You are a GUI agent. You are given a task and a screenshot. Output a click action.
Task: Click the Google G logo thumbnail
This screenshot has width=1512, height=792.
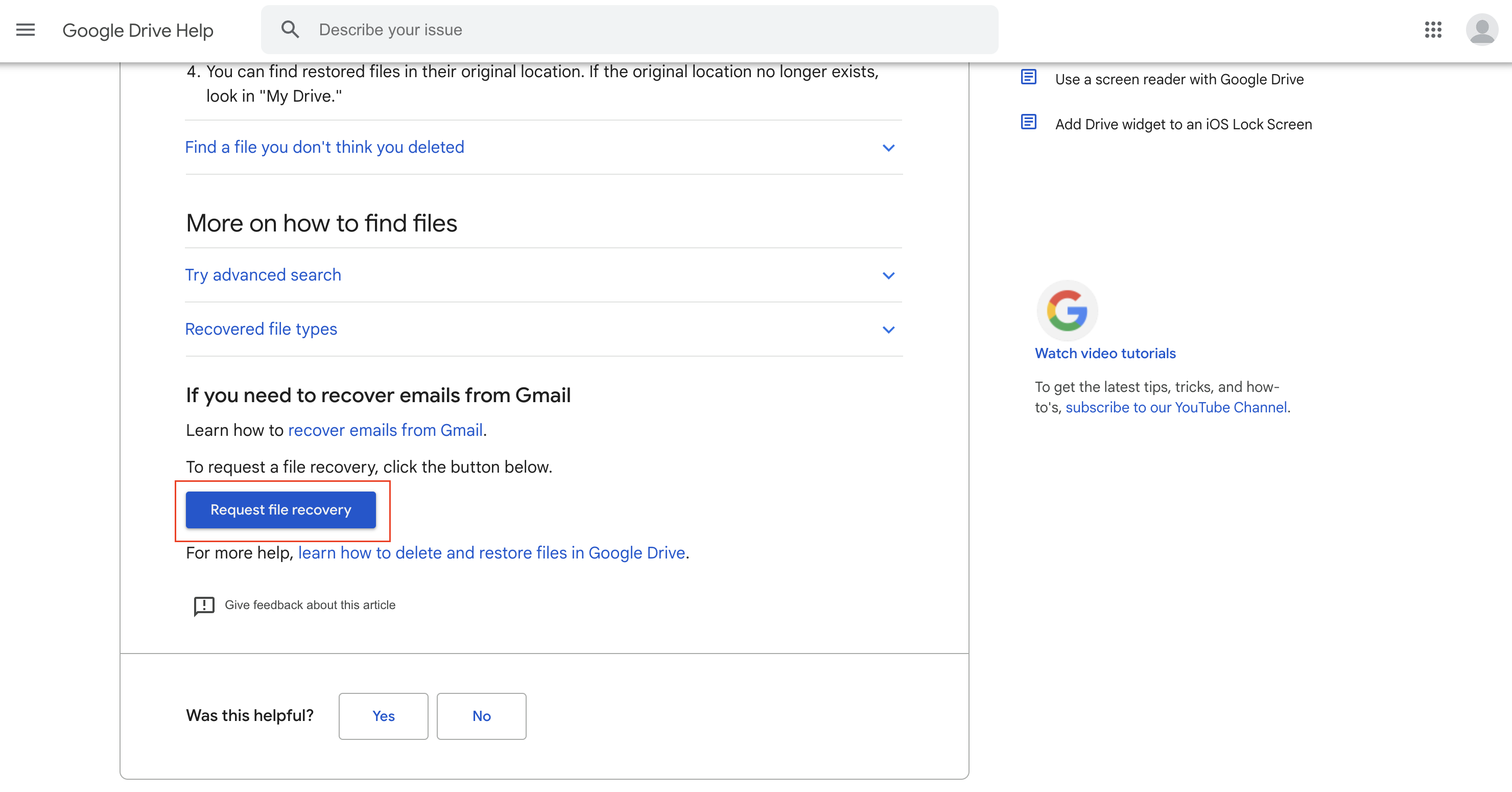tap(1067, 310)
